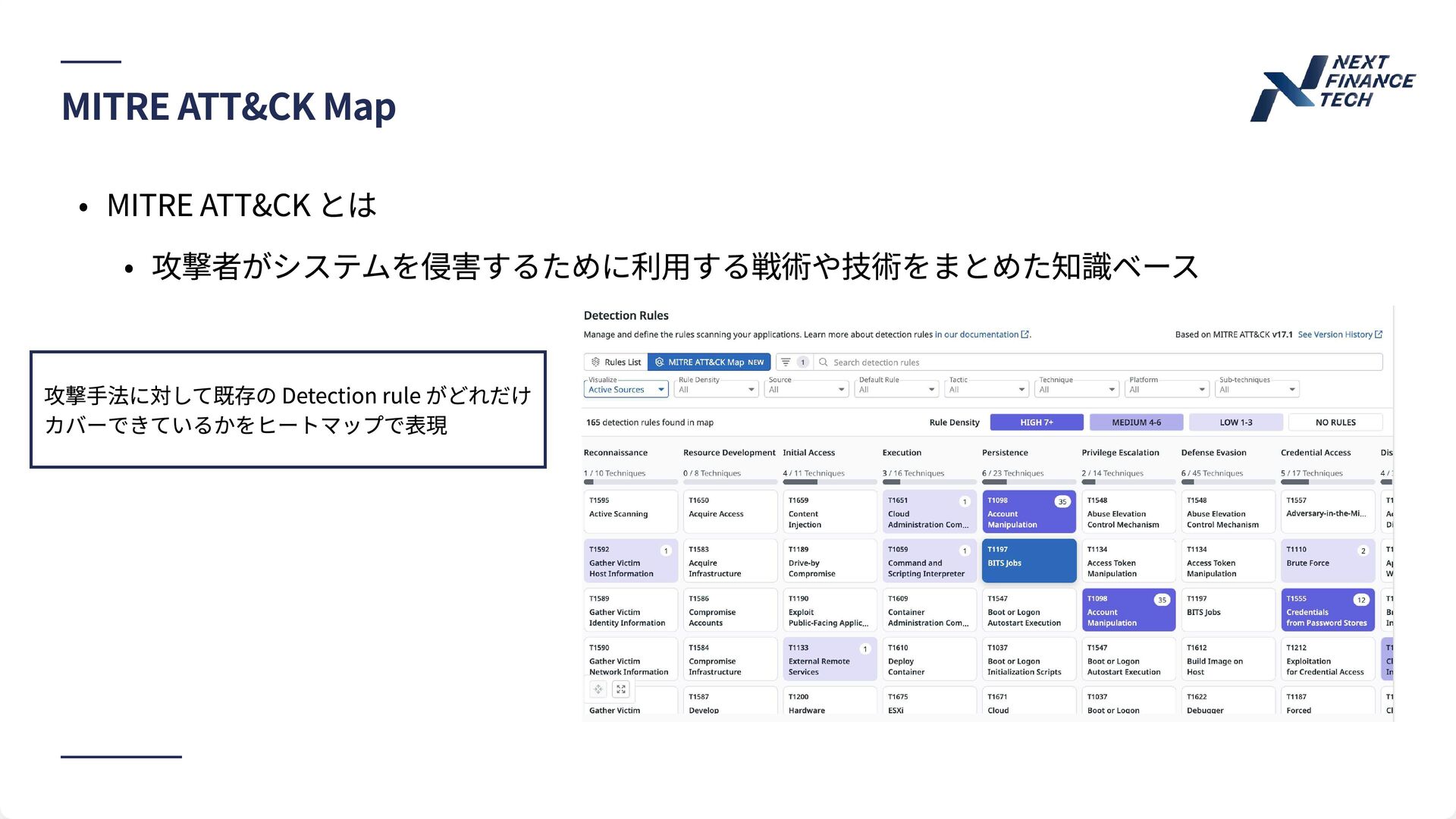1456x819 pixels.
Task: Click the magnifier icon in the search bar
Action: click(x=823, y=362)
